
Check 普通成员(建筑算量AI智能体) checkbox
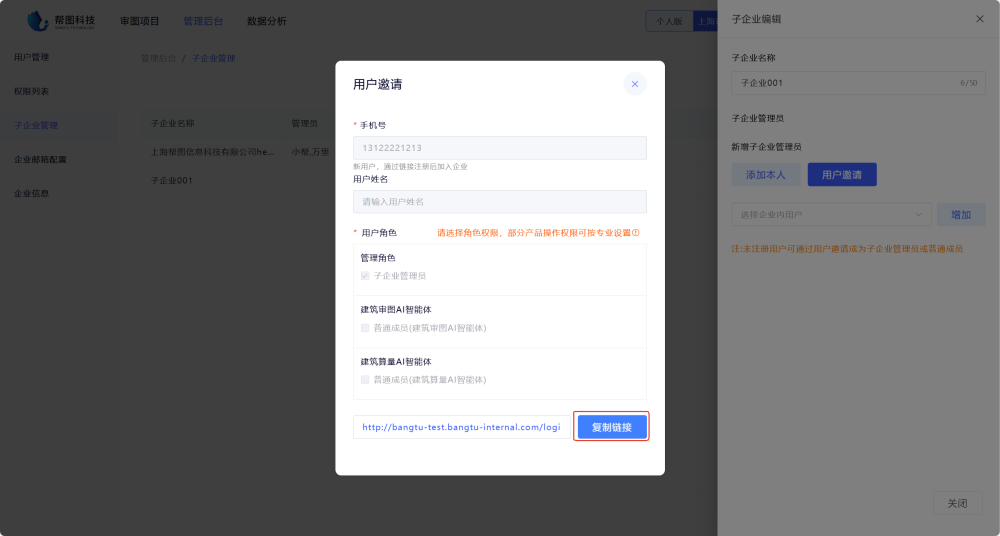pyautogui.click(x=365, y=380)
